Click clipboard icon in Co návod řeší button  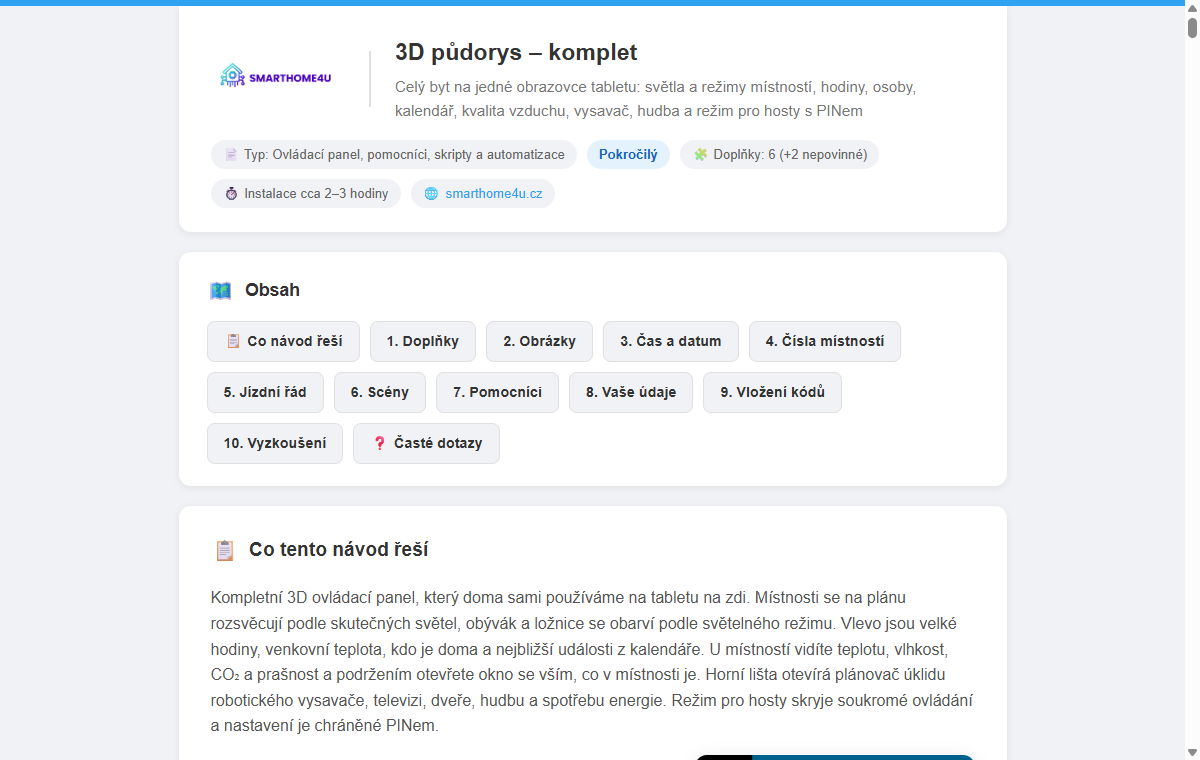point(232,341)
